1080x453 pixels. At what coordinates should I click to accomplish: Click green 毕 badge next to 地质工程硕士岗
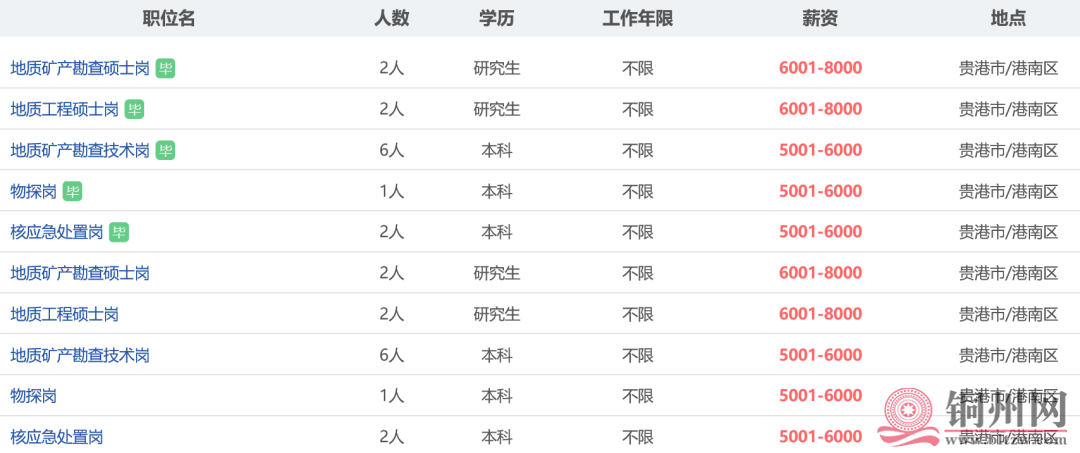pyautogui.click(x=134, y=109)
